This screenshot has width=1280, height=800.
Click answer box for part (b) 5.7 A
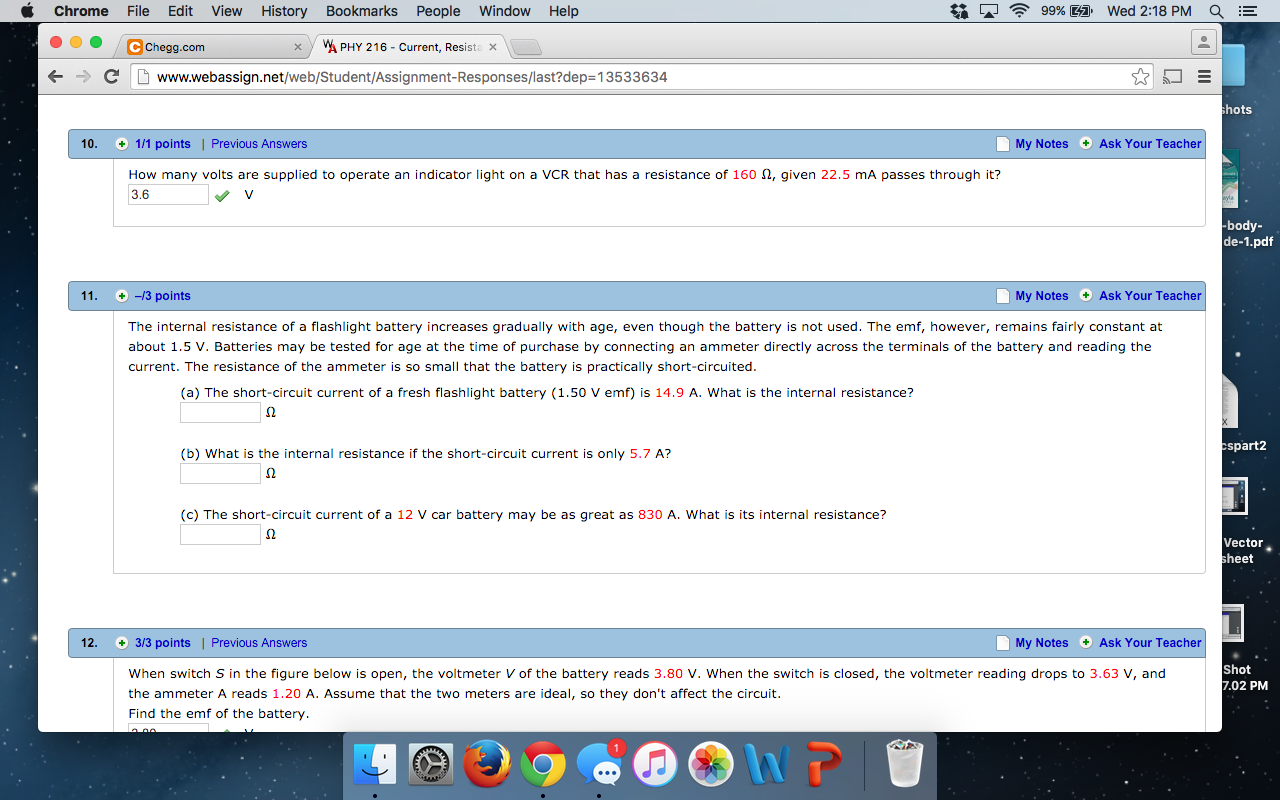220,474
